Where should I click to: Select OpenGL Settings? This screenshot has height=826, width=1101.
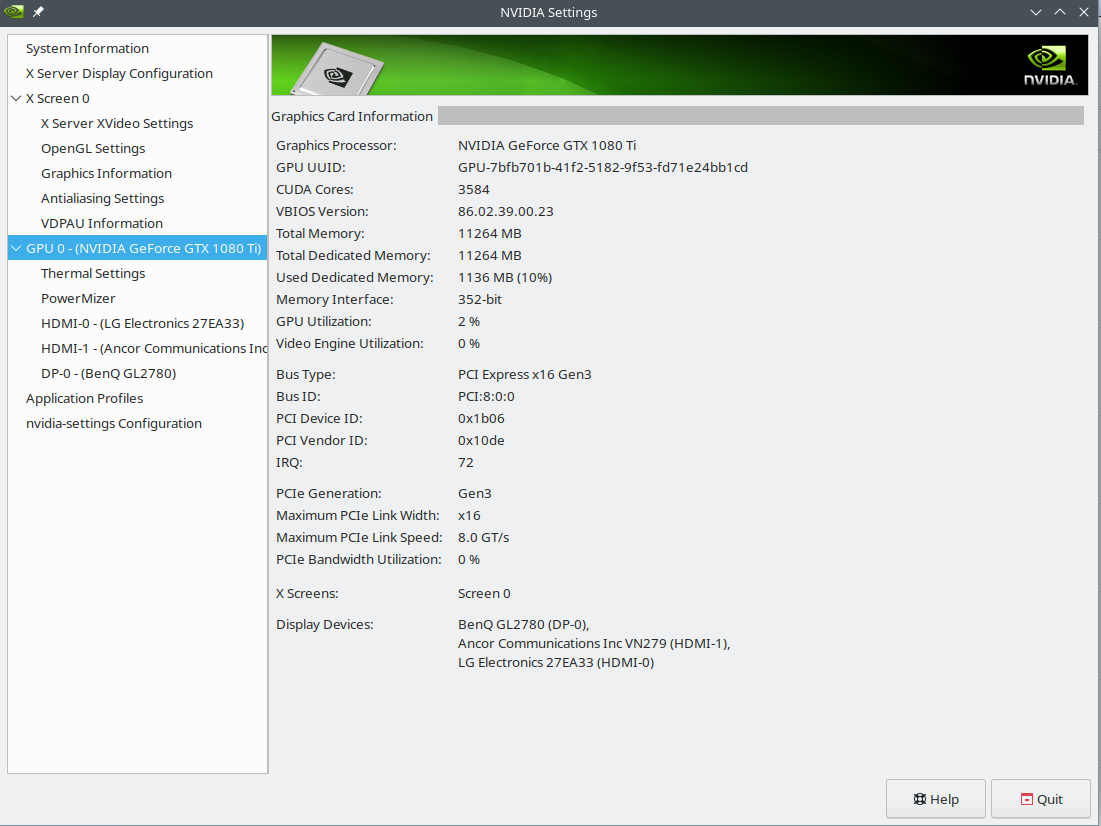point(92,148)
